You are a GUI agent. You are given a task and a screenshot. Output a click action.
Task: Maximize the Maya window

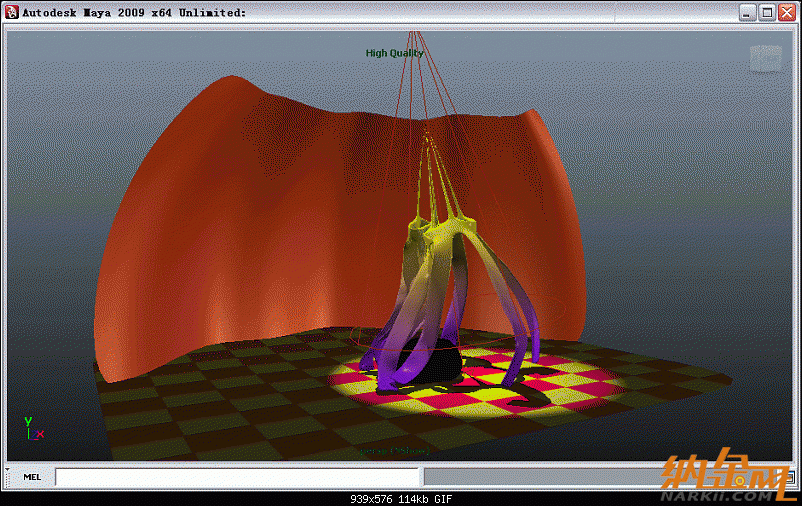coord(767,12)
